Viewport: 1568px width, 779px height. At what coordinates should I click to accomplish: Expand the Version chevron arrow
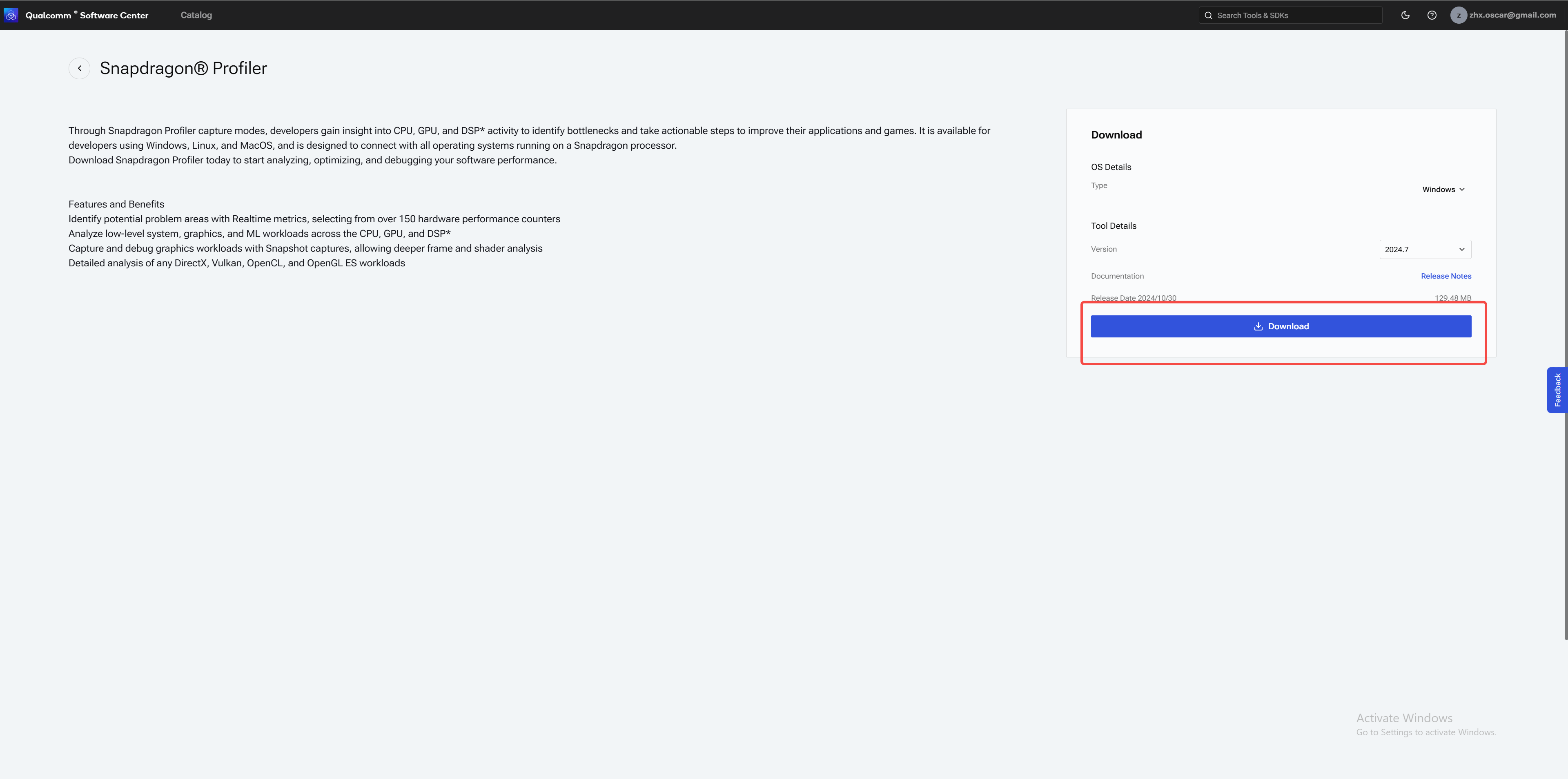pyautogui.click(x=1461, y=249)
